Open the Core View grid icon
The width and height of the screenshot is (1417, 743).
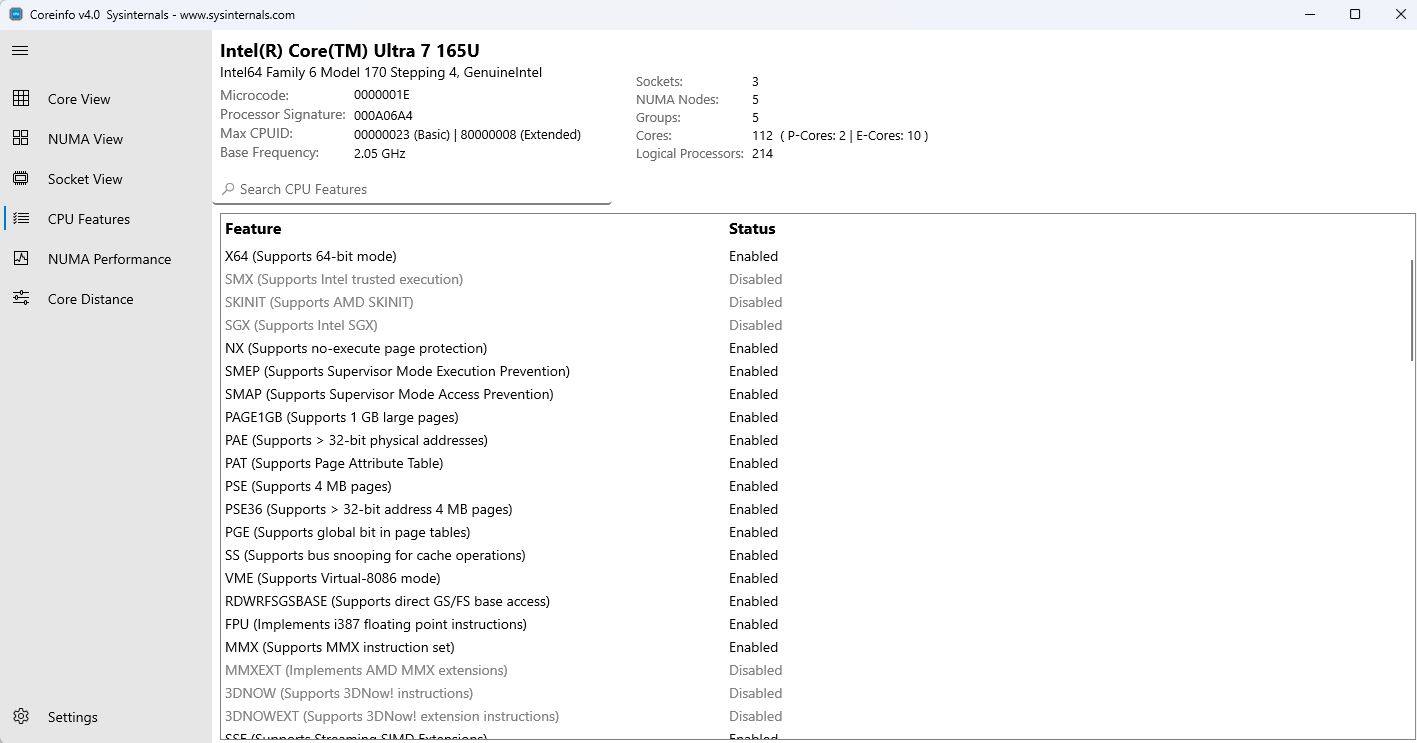click(21, 98)
